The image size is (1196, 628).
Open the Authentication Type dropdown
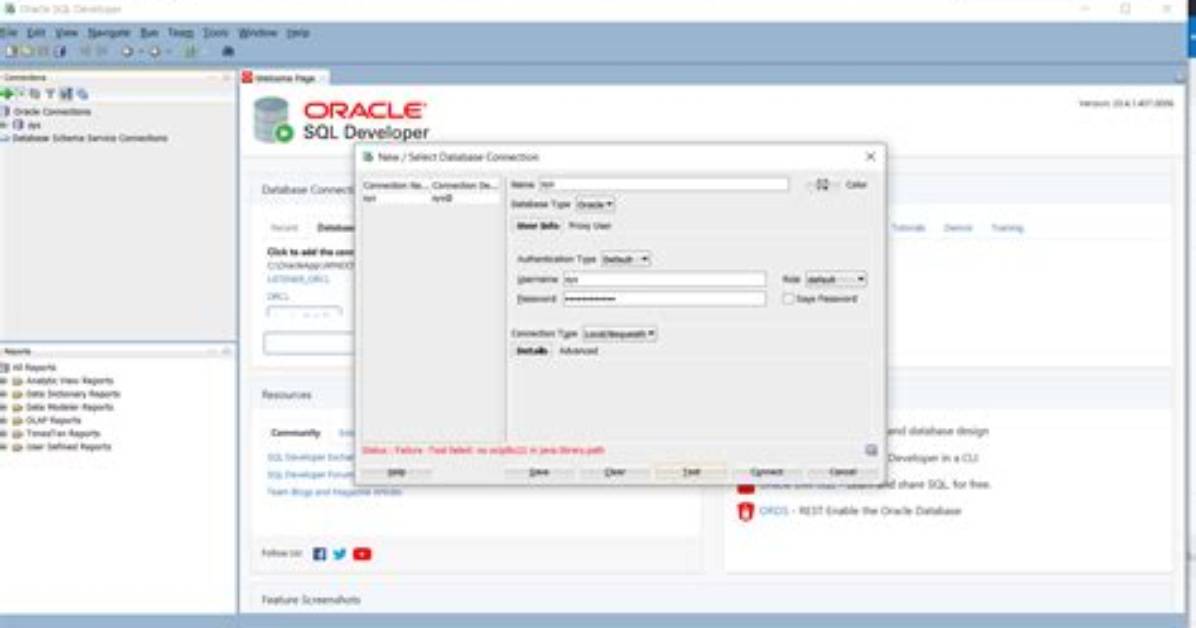pos(625,259)
